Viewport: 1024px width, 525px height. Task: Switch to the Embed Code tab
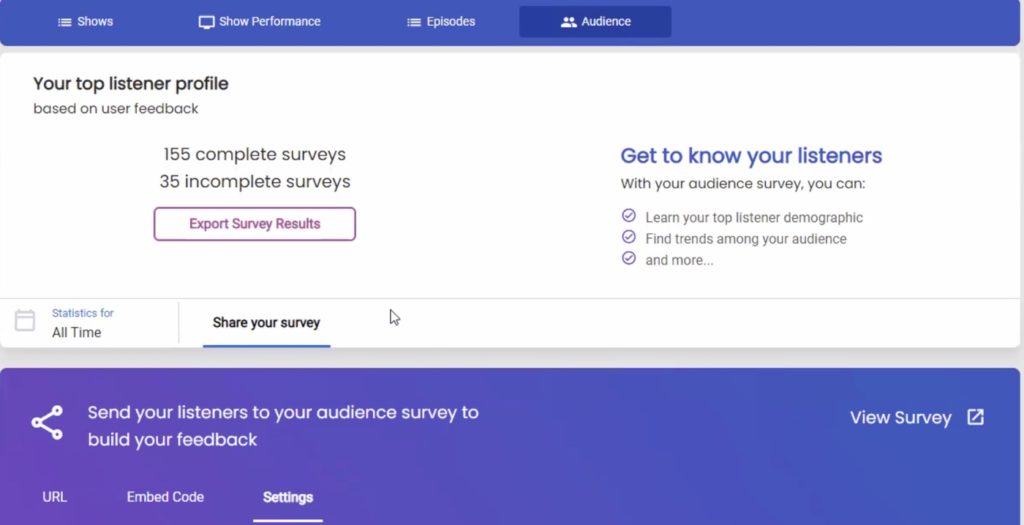point(165,497)
